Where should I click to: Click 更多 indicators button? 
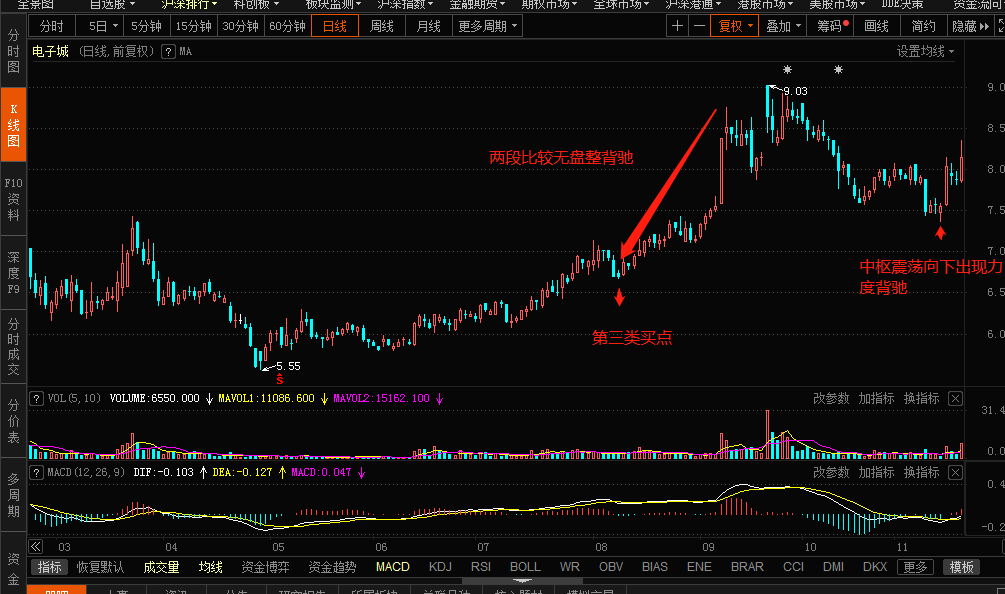915,567
